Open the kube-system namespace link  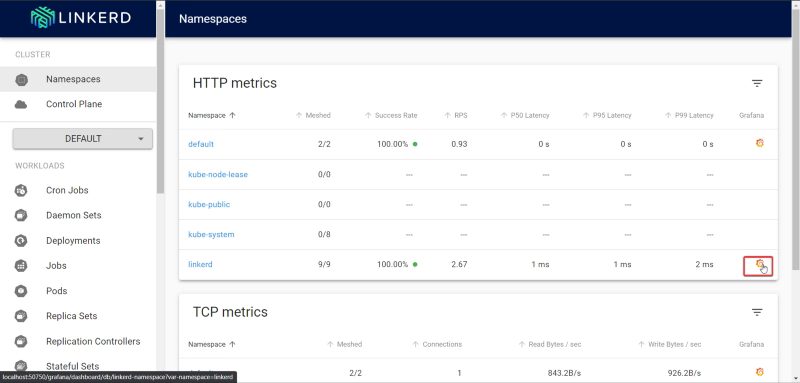(211, 235)
